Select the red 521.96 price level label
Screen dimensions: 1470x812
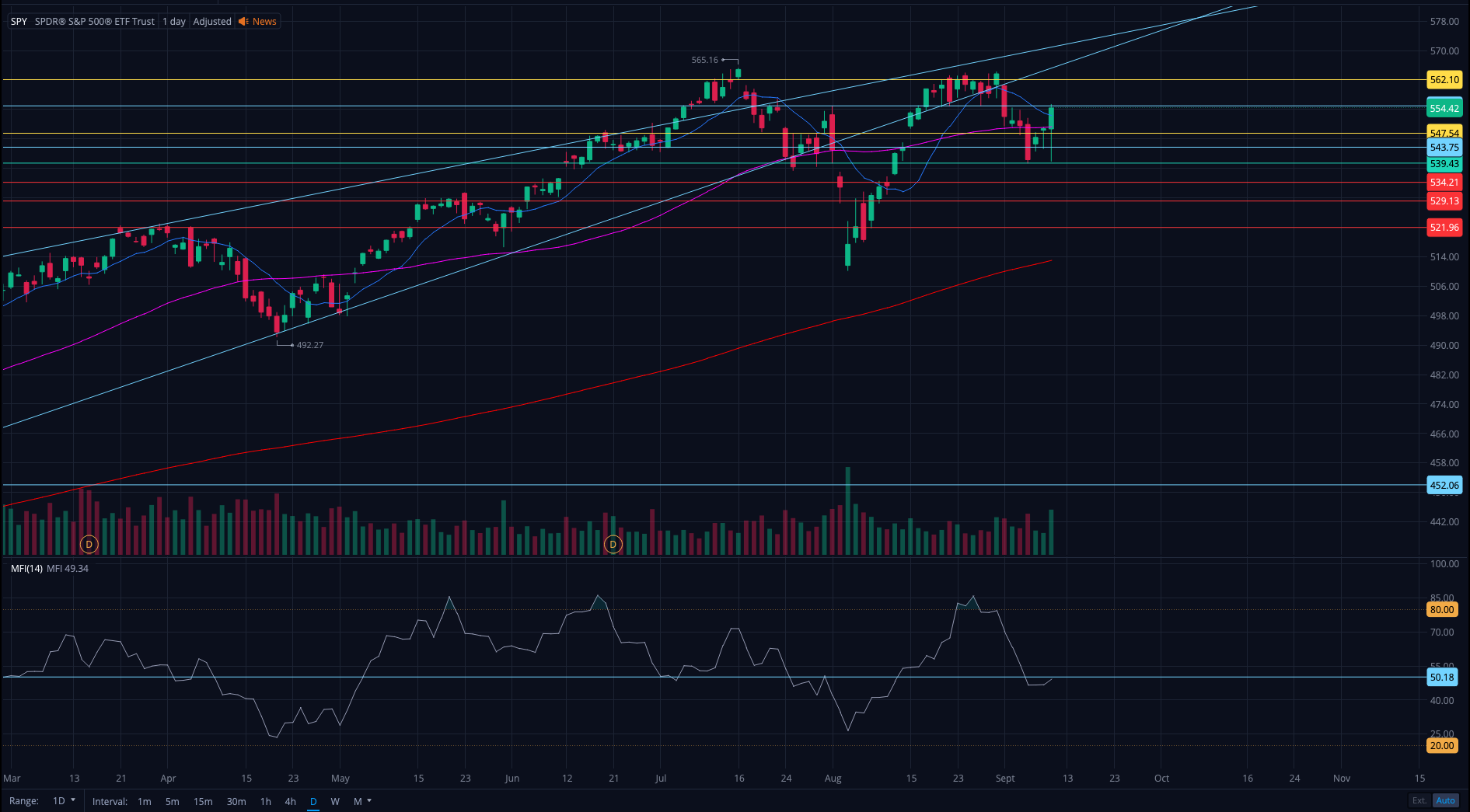[x=1444, y=228]
